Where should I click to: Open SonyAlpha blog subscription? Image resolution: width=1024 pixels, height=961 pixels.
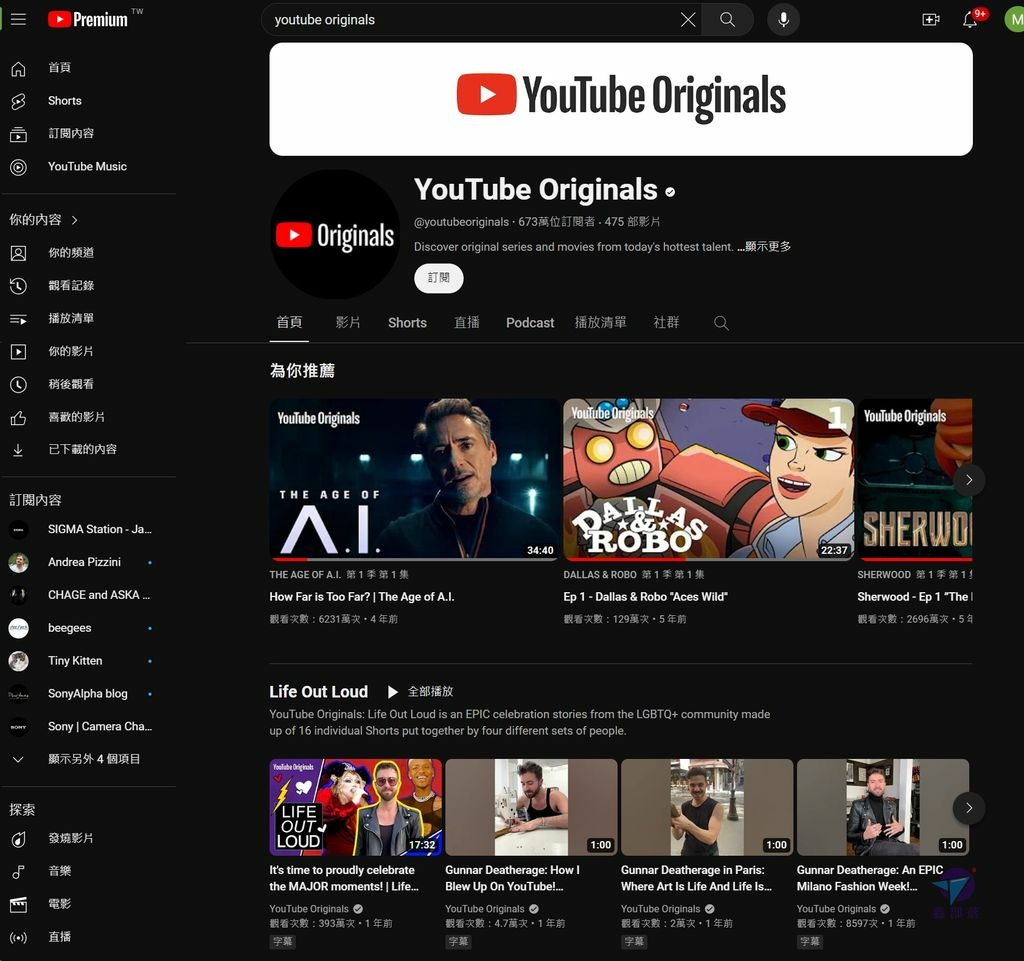(89, 693)
